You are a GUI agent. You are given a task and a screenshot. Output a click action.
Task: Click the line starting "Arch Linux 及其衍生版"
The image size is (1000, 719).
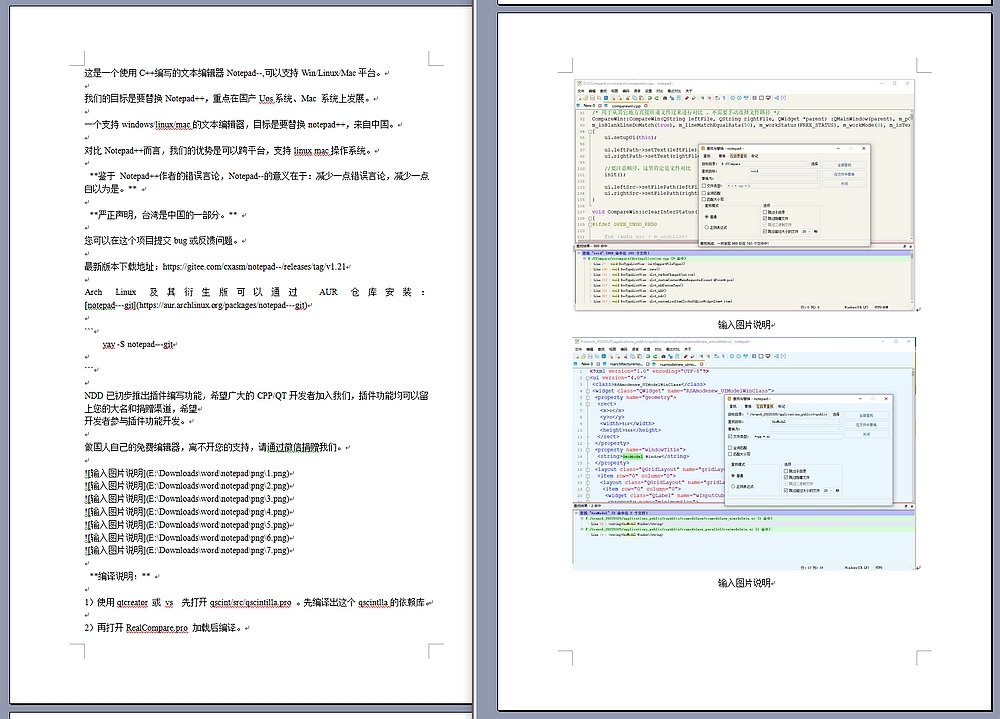(256, 292)
